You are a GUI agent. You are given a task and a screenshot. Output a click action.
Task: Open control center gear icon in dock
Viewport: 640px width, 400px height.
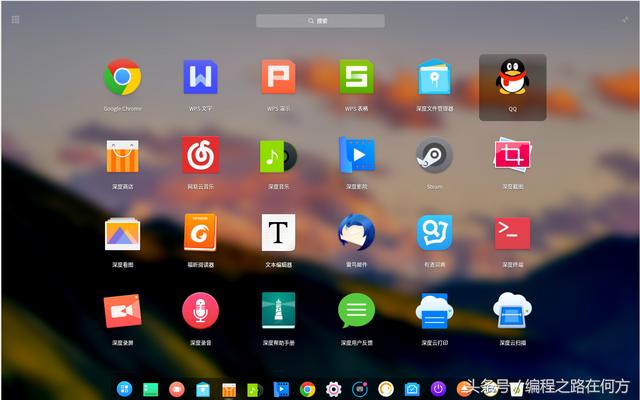point(333,389)
